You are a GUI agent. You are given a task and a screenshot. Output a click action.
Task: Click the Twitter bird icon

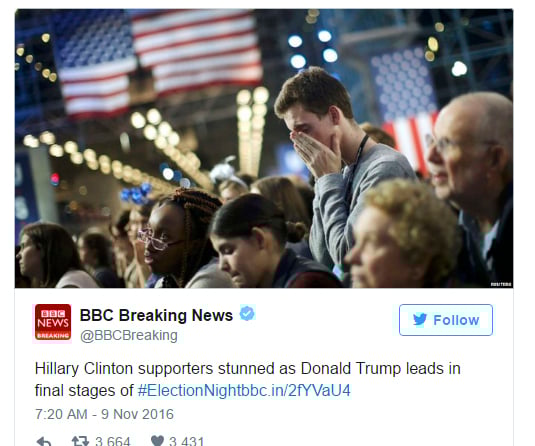[x=420, y=320]
